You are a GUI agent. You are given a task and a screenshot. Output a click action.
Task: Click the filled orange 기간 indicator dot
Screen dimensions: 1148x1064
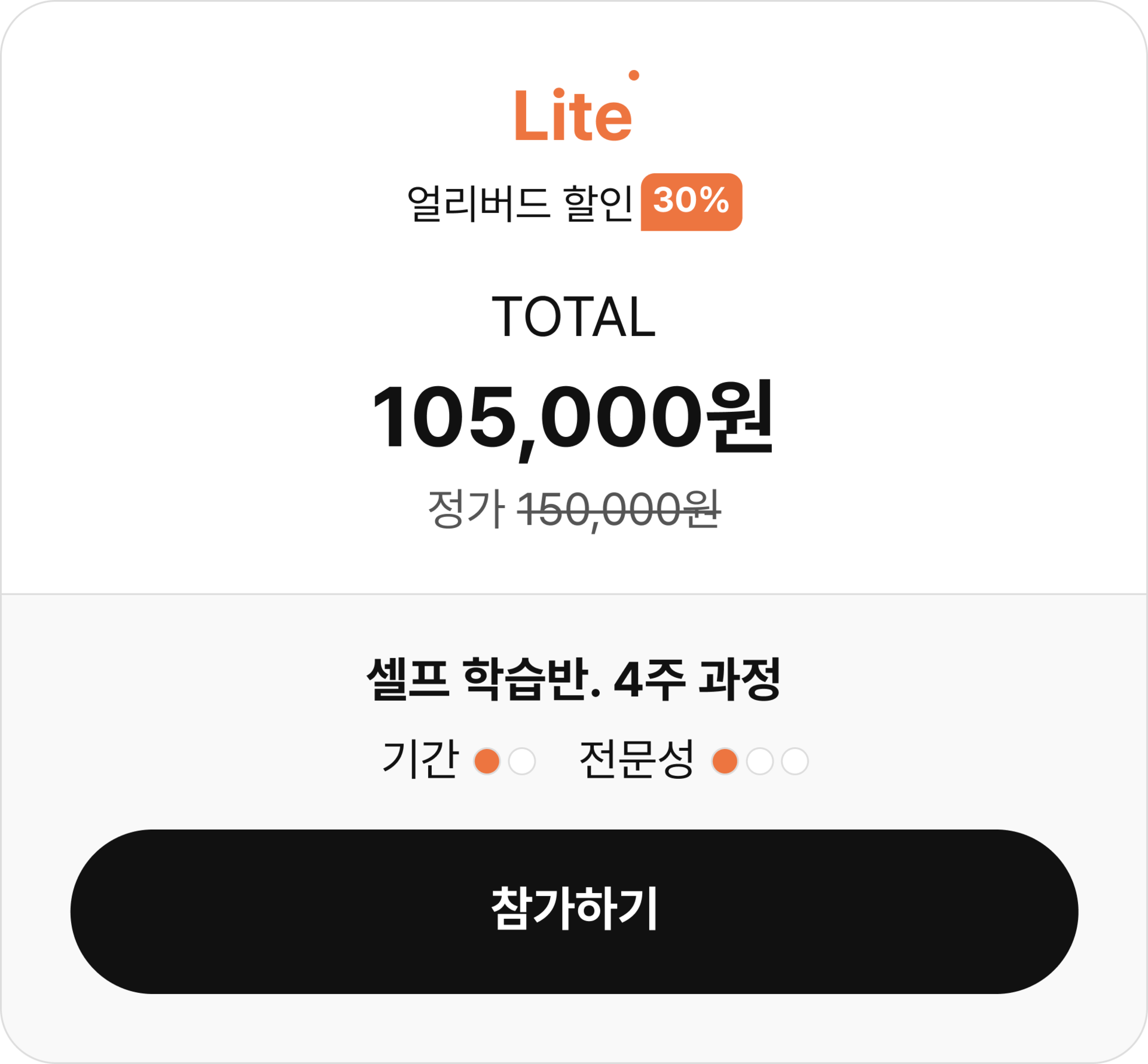[x=487, y=761]
